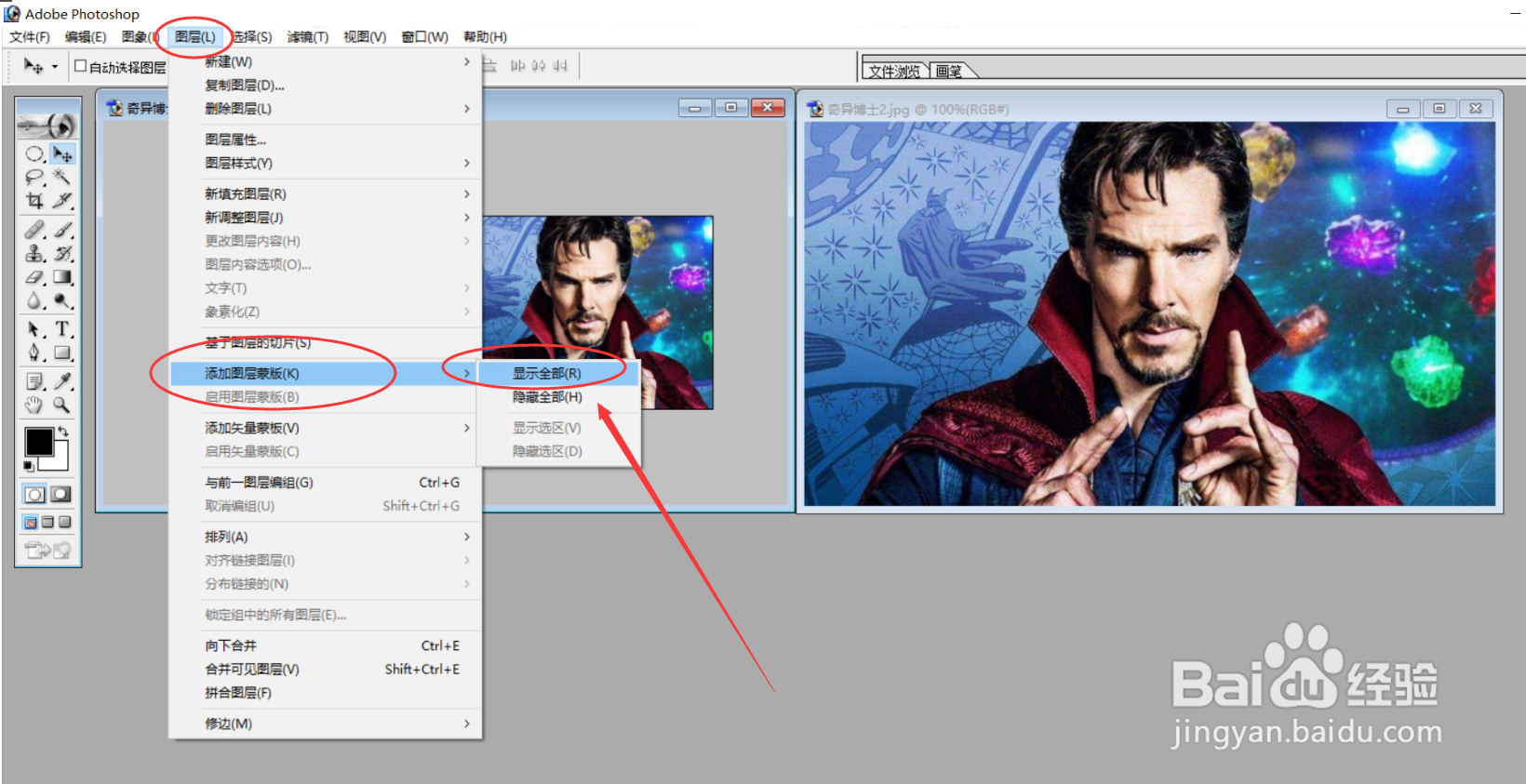Click the Photoshop feather logo in toolbox
The image size is (1526, 784).
coord(48,126)
